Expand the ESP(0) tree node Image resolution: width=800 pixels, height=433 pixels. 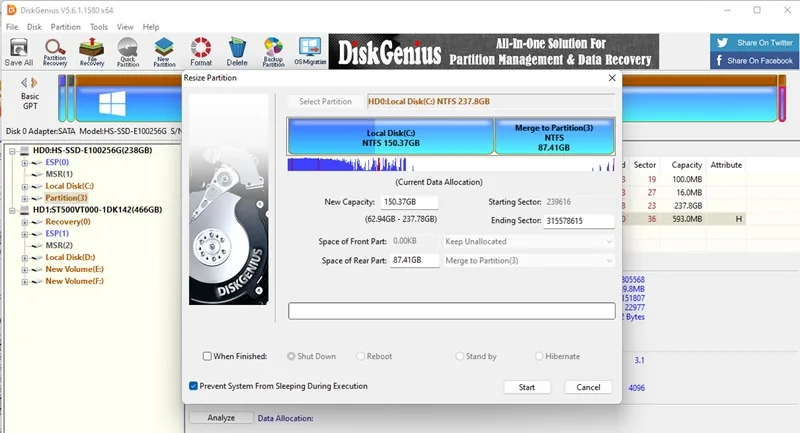tap(24, 163)
